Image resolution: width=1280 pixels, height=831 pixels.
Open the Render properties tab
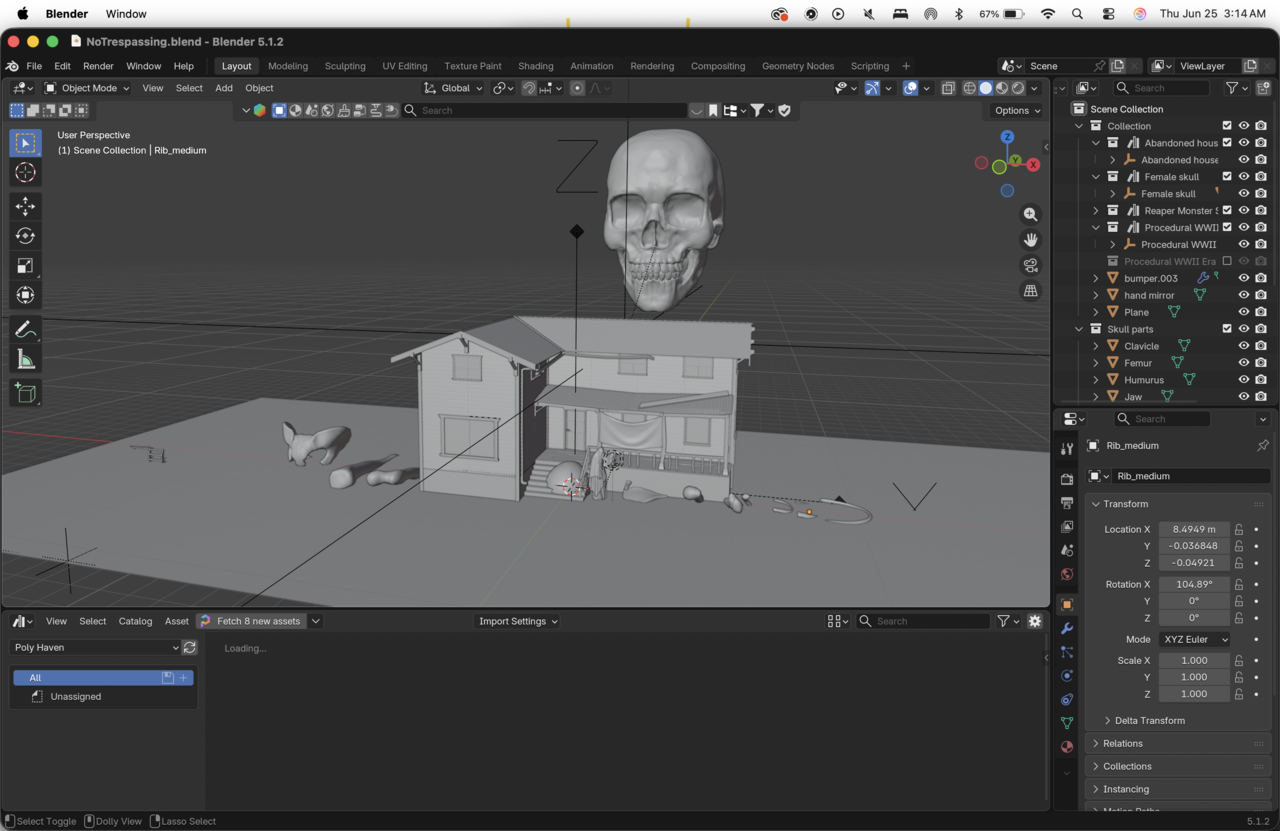tap(1067, 479)
